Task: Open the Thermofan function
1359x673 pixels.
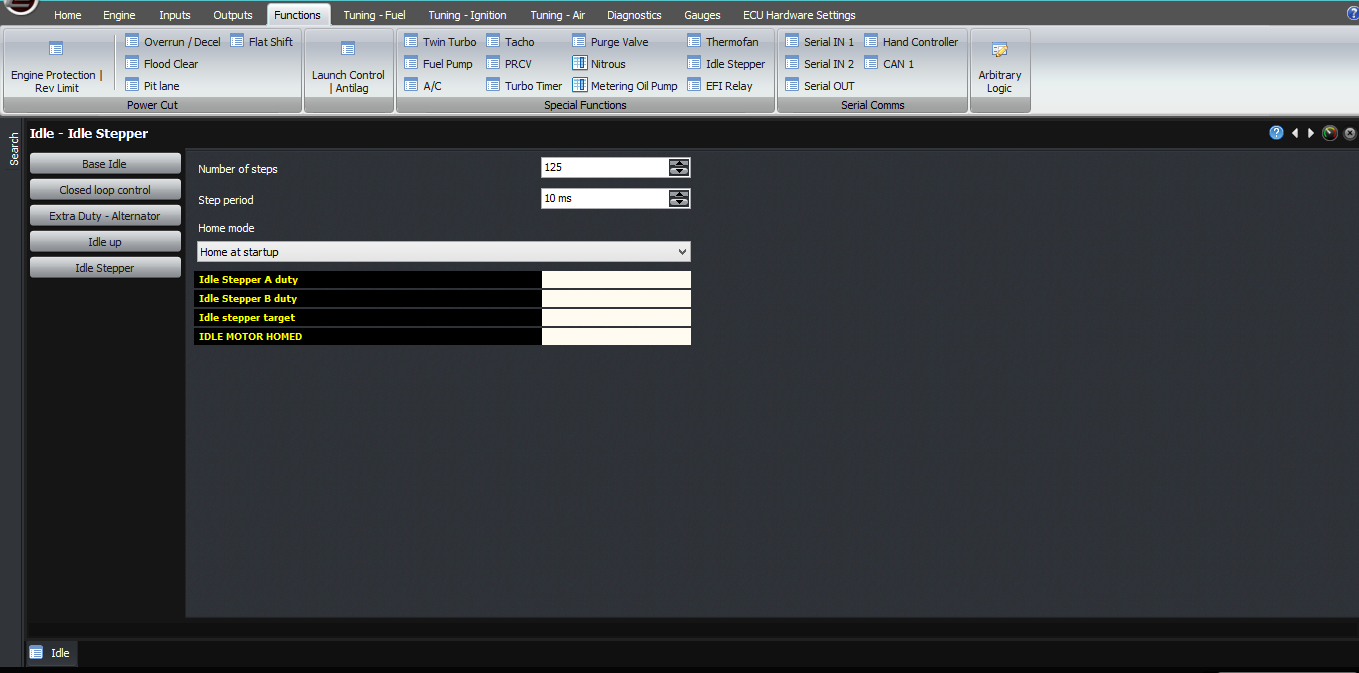Action: click(x=723, y=42)
